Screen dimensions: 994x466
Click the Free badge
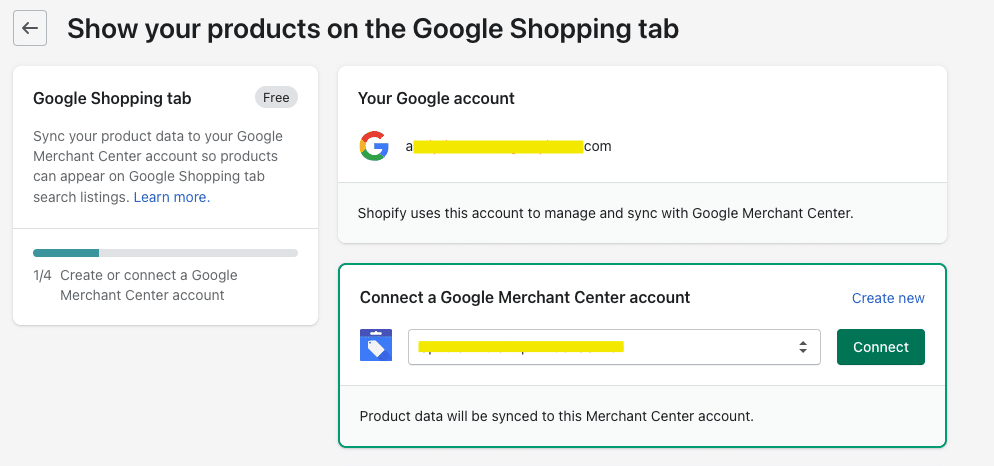click(x=276, y=97)
